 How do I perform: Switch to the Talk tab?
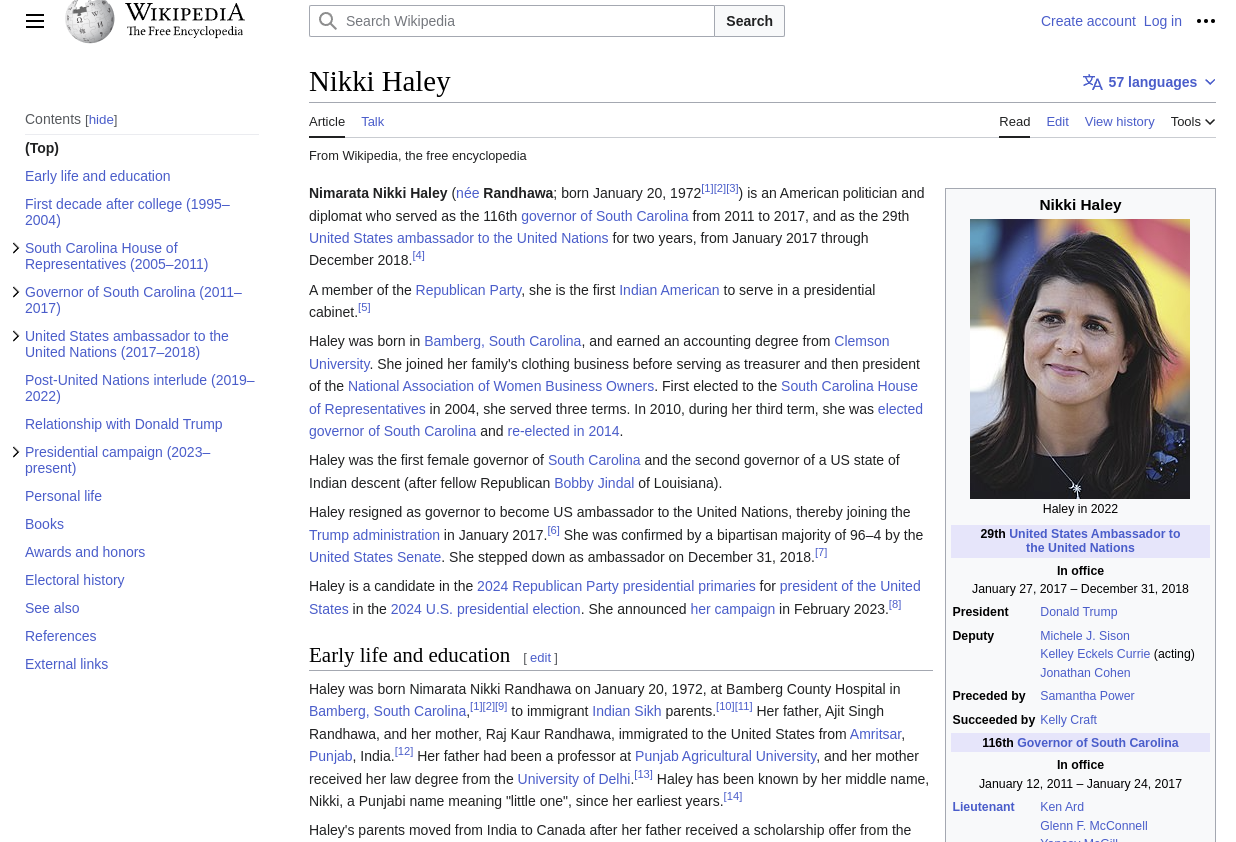click(x=373, y=121)
